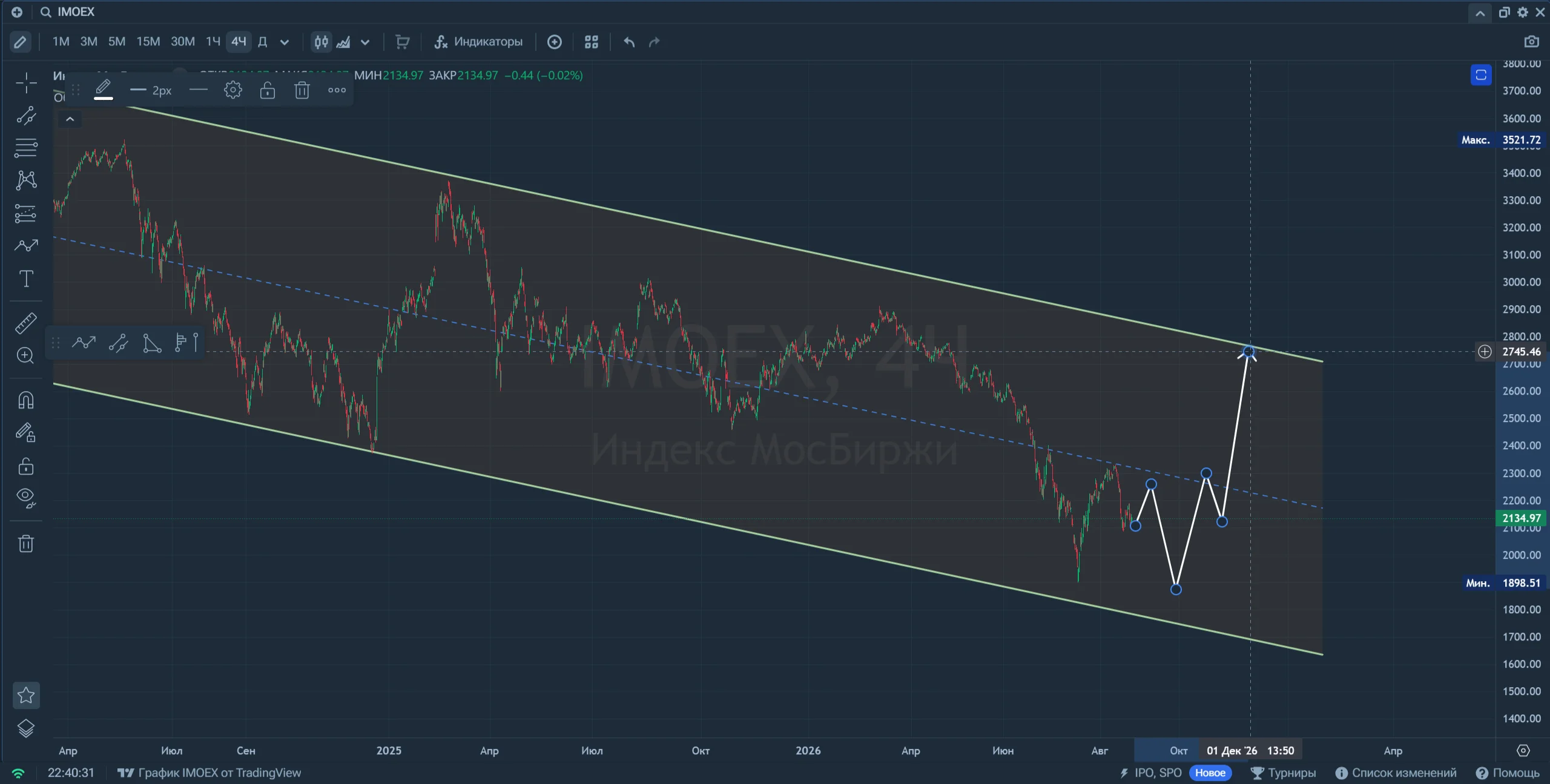
Task: Open Индикаторы indicators menu
Action: pyautogui.click(x=478, y=42)
